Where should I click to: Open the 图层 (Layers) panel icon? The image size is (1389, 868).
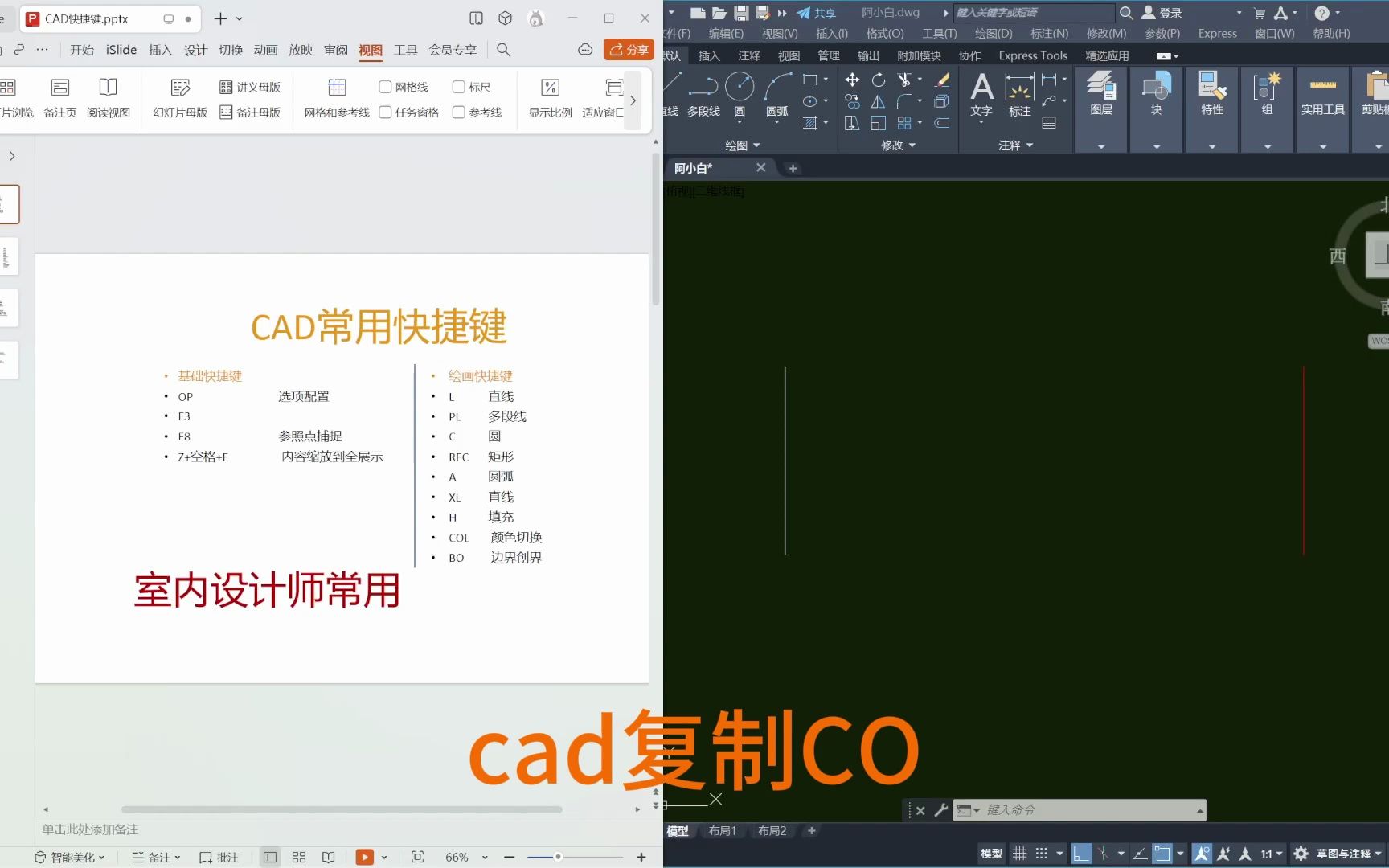1100,90
